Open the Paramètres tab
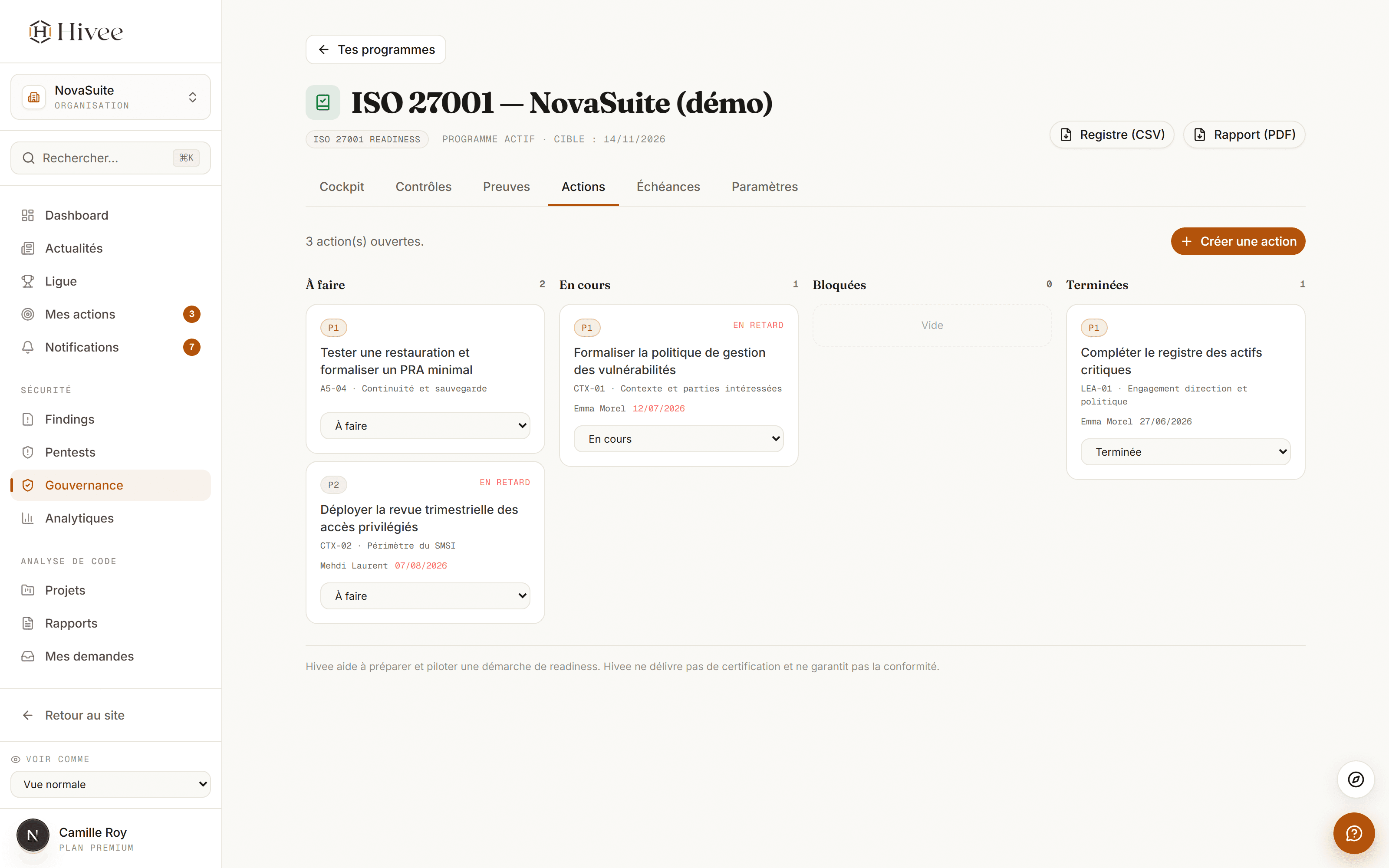 click(764, 187)
